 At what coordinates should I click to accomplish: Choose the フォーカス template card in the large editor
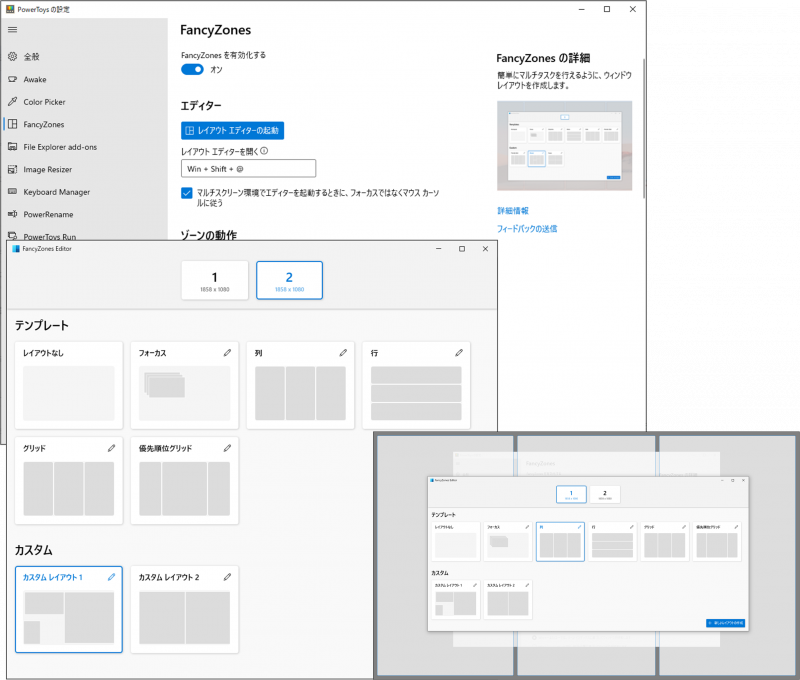tap(185, 385)
